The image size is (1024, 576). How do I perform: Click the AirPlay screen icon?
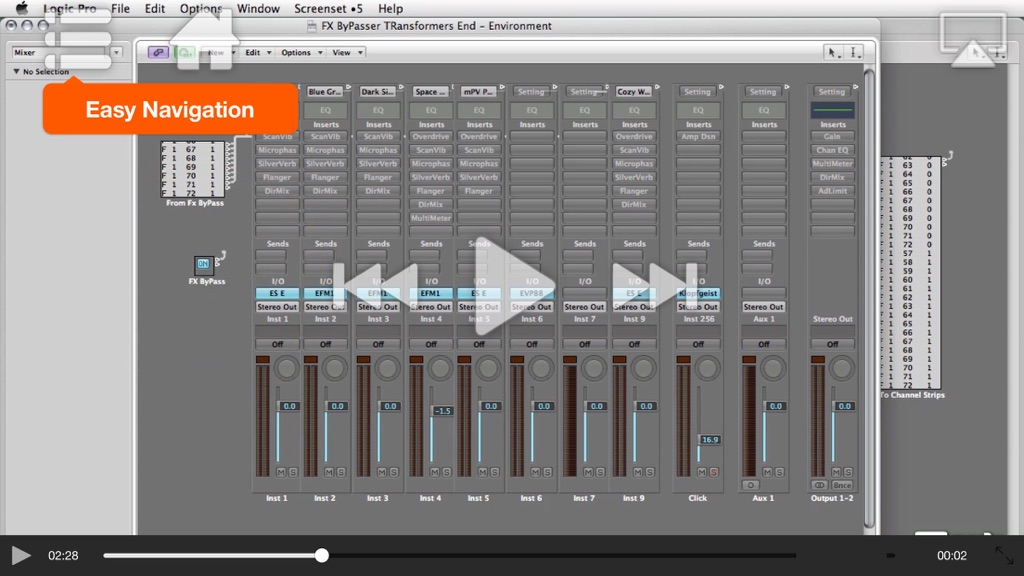973,39
